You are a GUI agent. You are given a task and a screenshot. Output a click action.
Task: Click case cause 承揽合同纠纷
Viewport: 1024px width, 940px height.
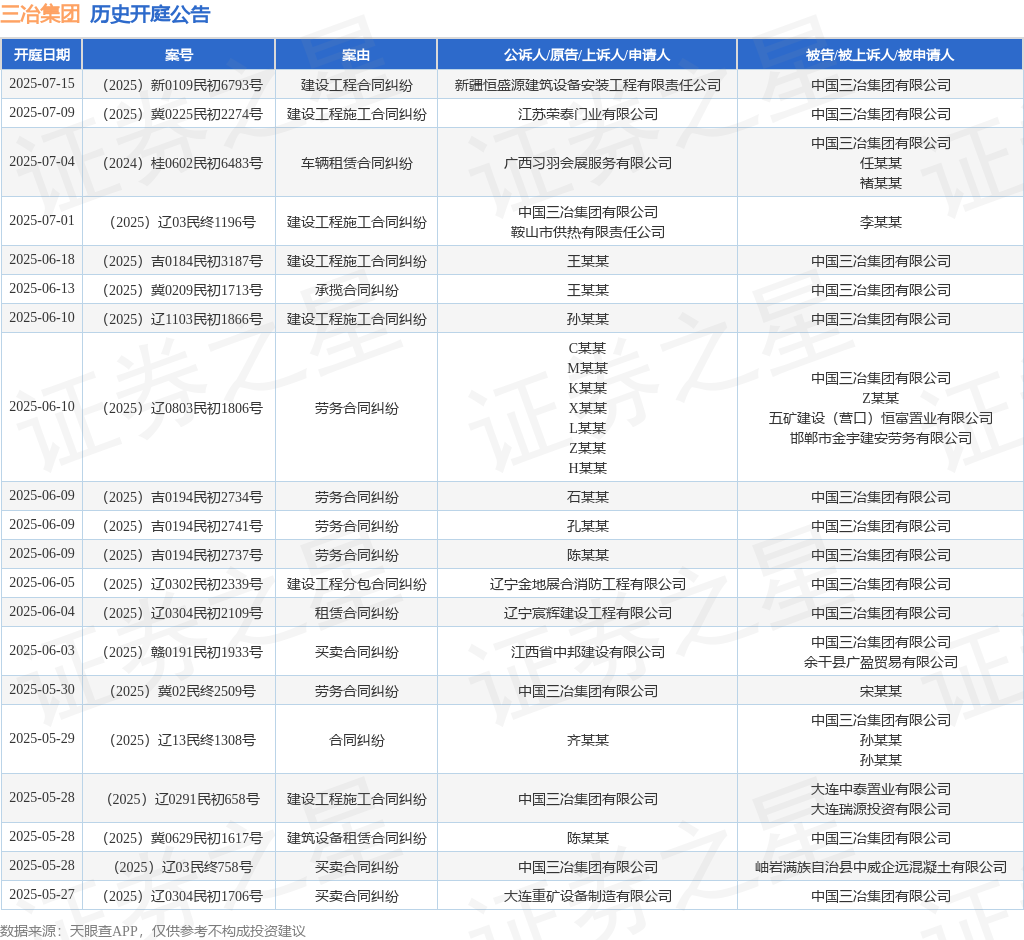coord(356,289)
